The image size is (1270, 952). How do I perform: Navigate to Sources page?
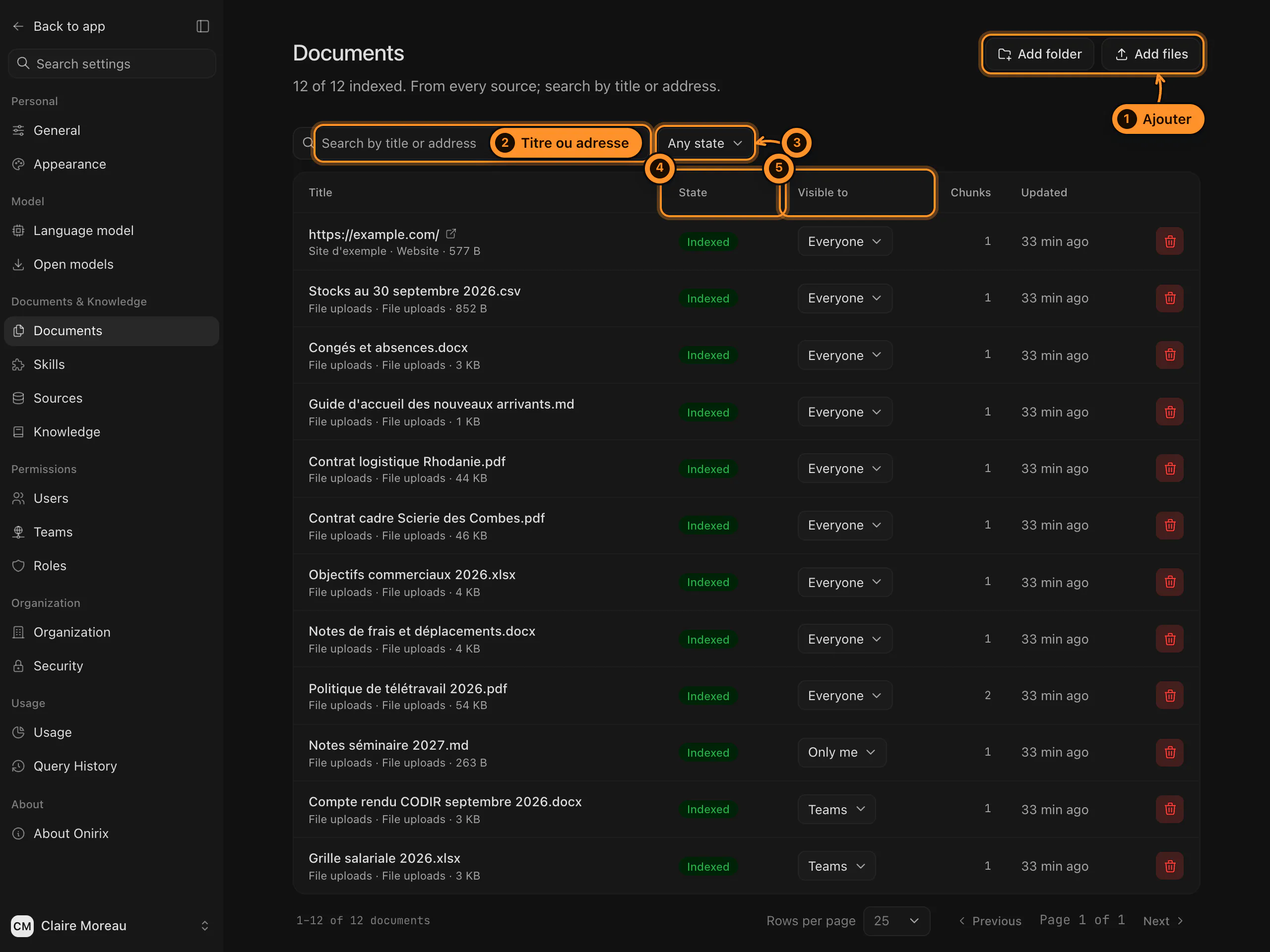(112, 398)
